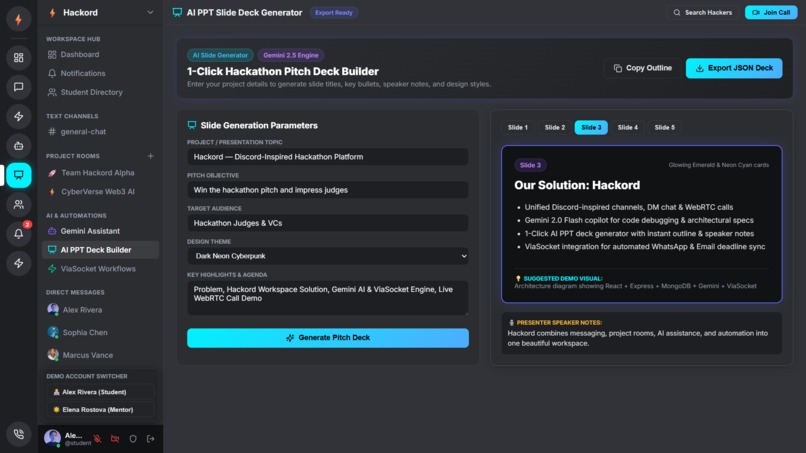Click the Key Highlights & Agenda textarea
The image size is (806, 453).
click(328, 298)
